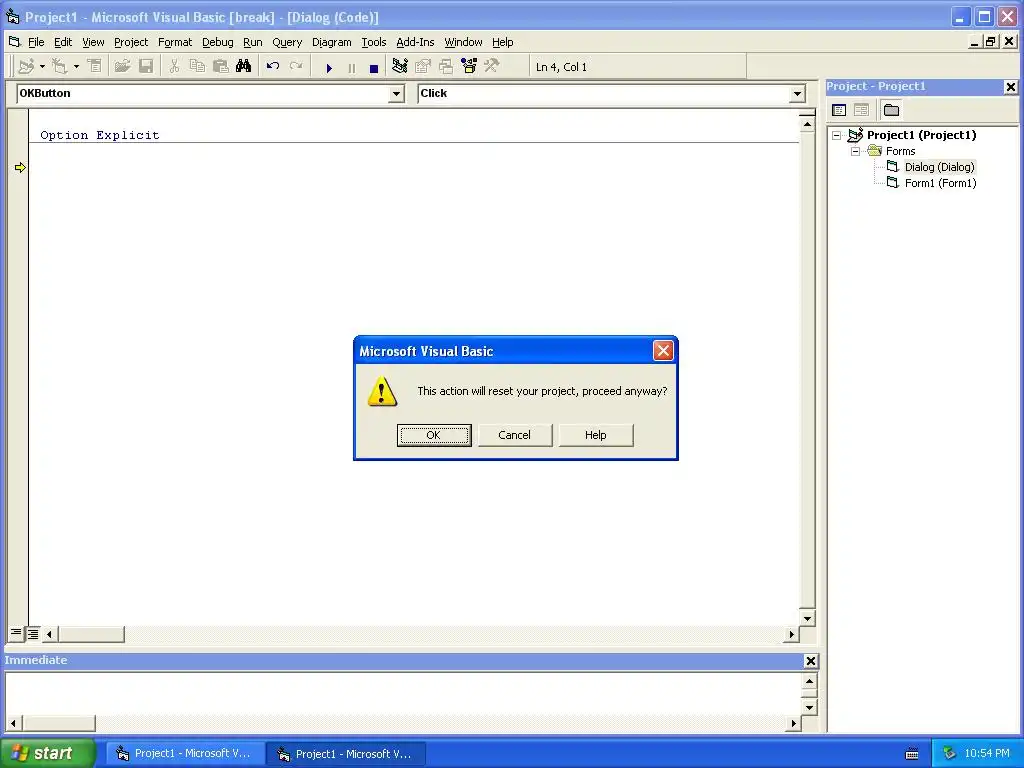1024x768 pixels.
Task: Toggle Folders icon in Project panel
Action: click(891, 110)
